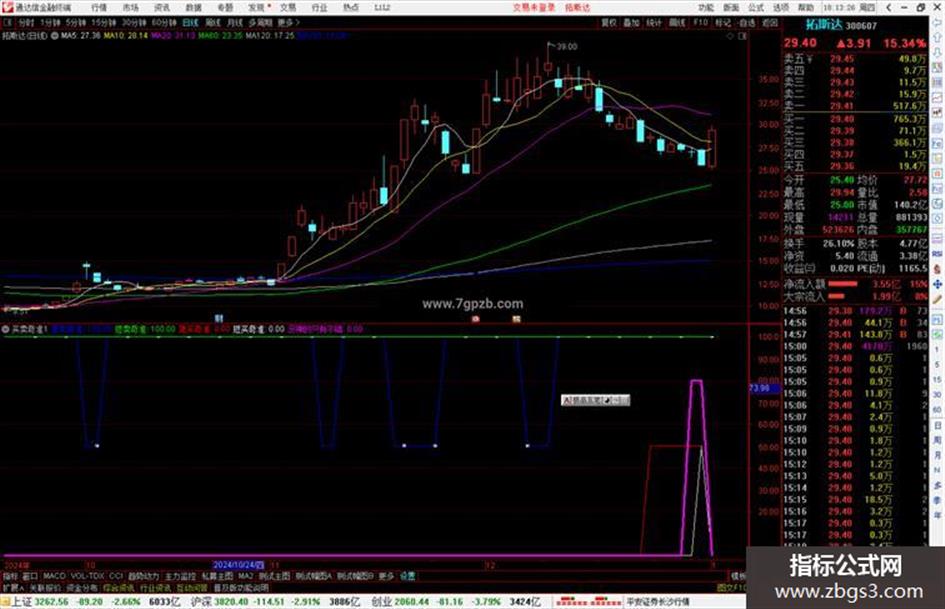Viewport: 945px width, 609px height.
Task: Open the 数据 menu
Action: coord(193,7)
